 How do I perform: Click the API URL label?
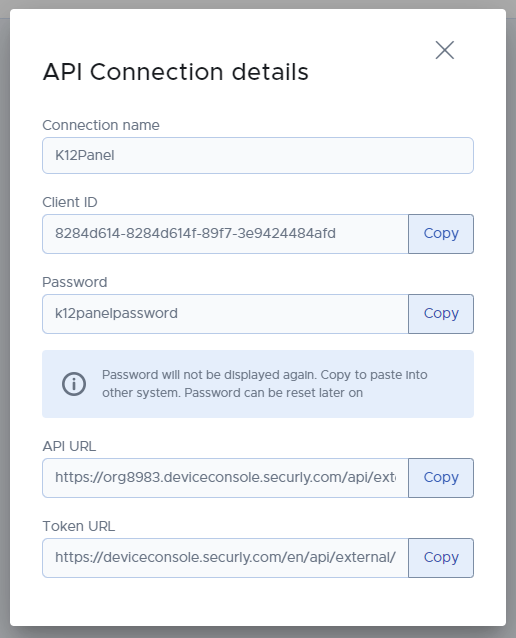coord(69,446)
